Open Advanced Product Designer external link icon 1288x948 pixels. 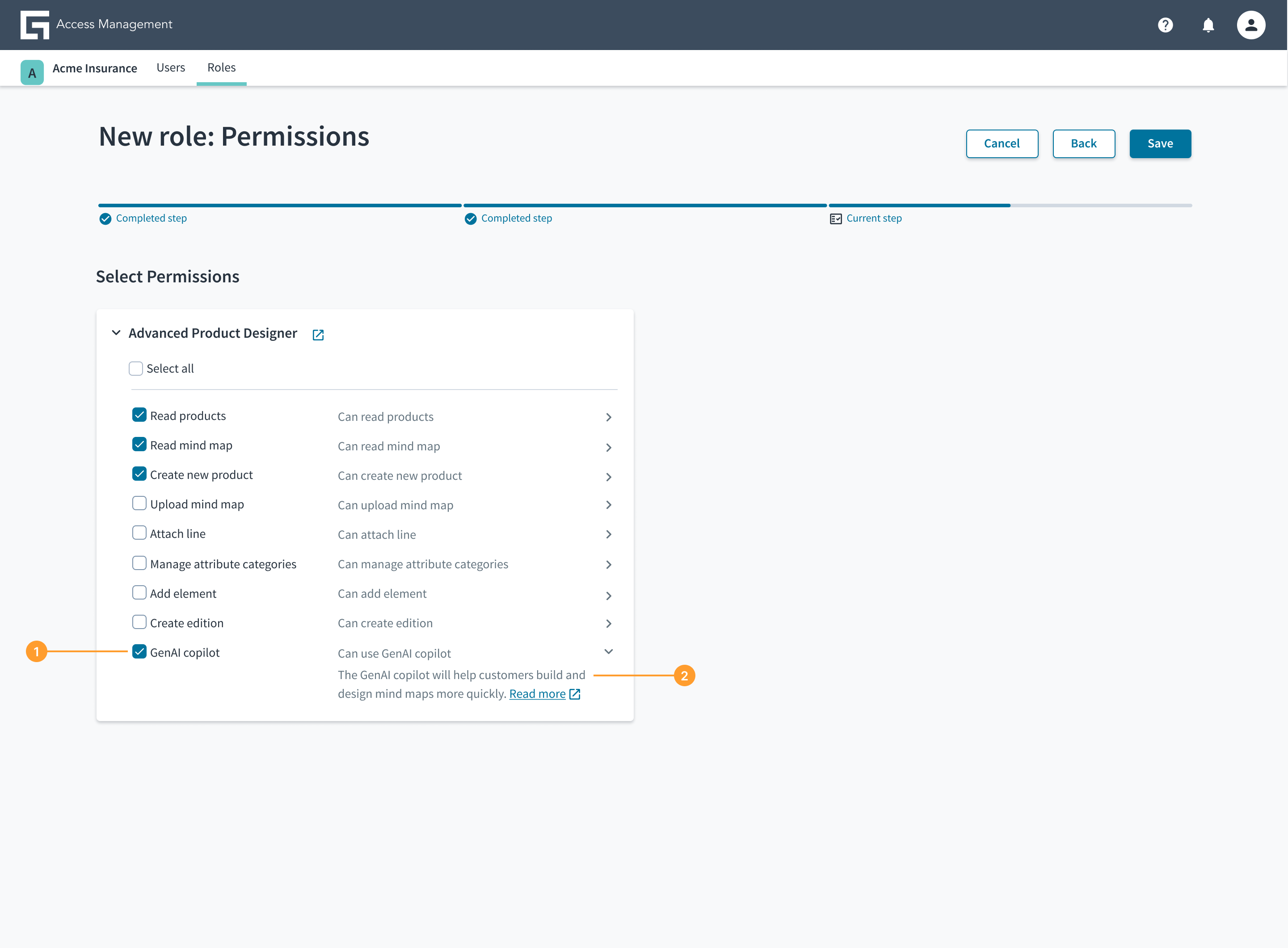pos(318,335)
